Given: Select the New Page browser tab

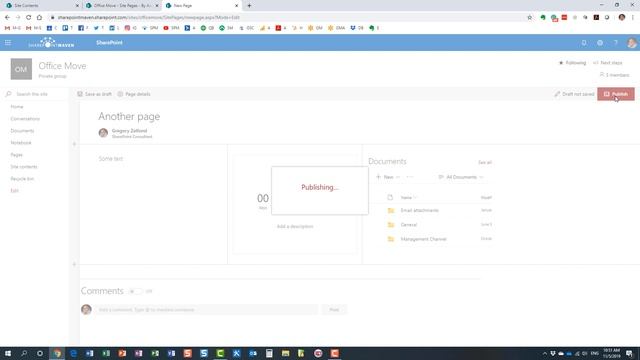Looking at the screenshot, I should pyautogui.click(x=202, y=6).
